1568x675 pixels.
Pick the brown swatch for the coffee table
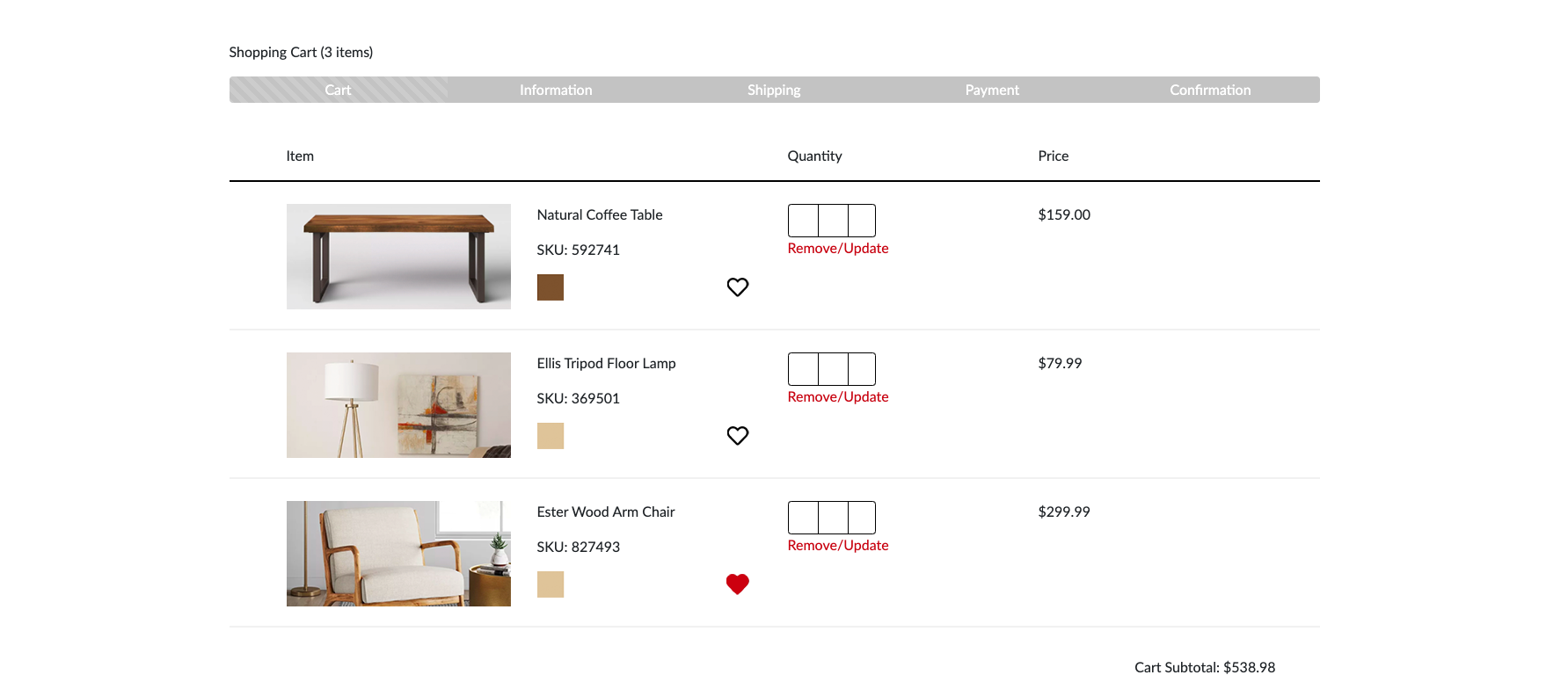[x=551, y=287]
